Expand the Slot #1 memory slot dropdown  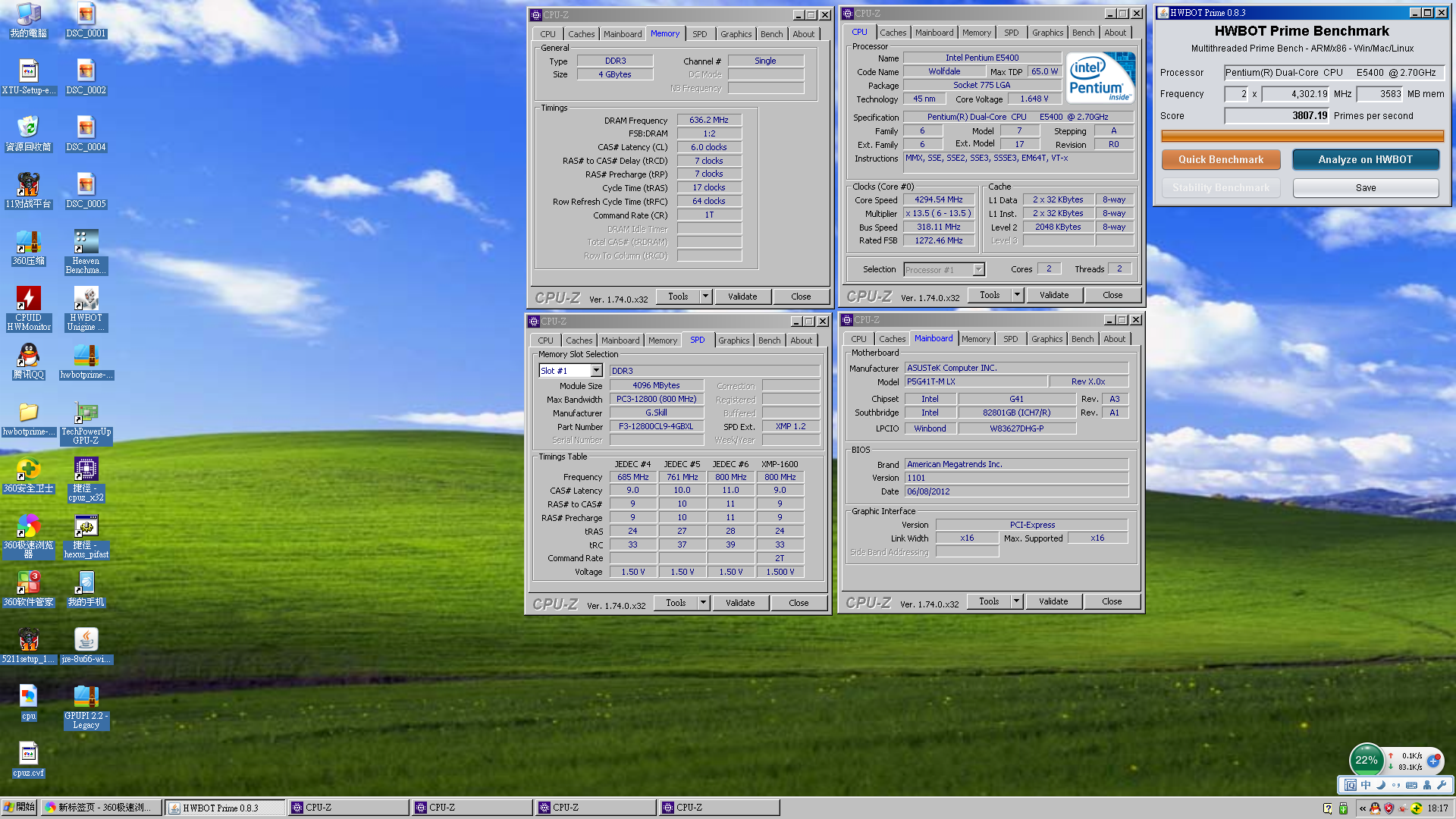pos(596,371)
